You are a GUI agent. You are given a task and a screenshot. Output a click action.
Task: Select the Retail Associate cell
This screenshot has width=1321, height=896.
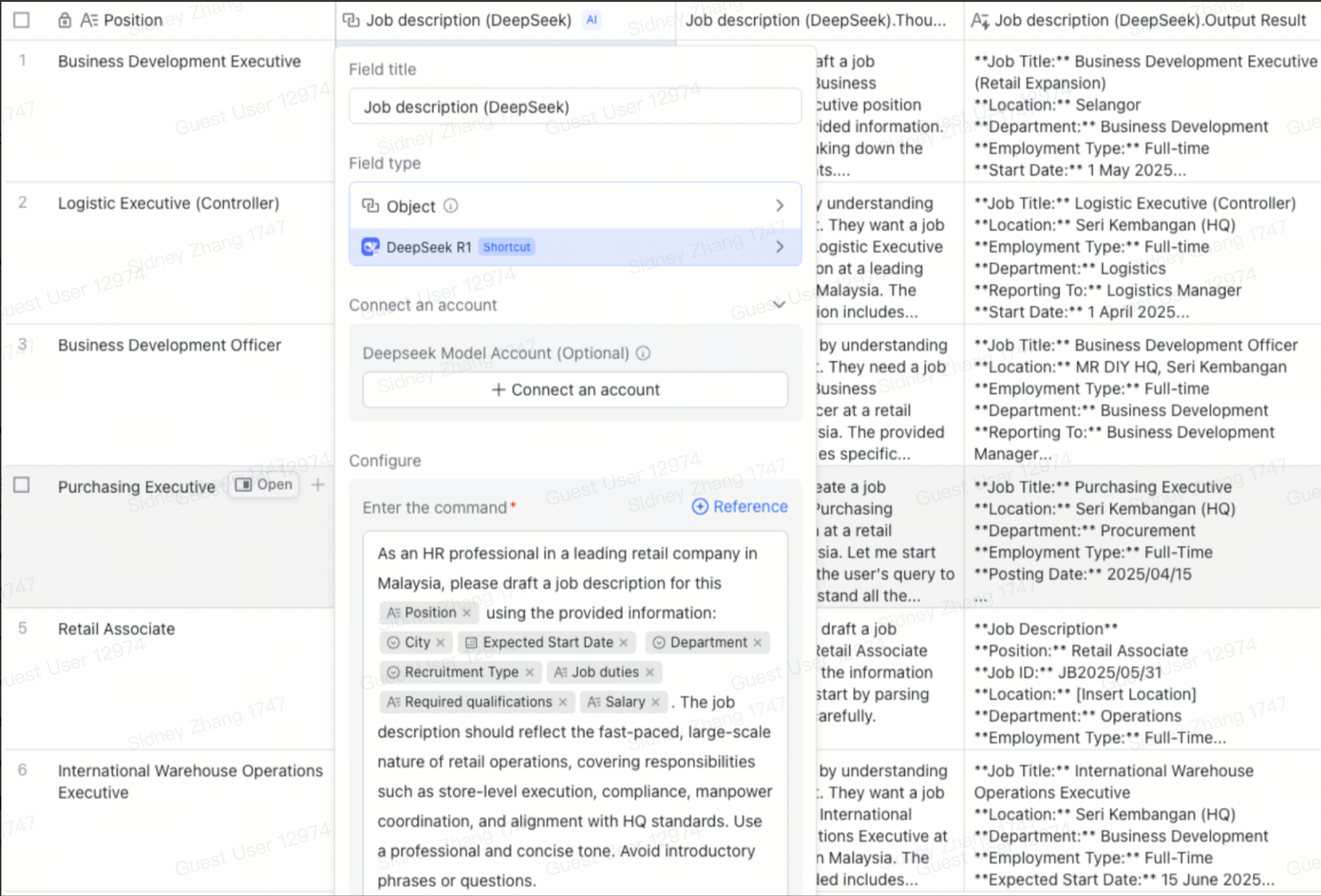(179, 679)
